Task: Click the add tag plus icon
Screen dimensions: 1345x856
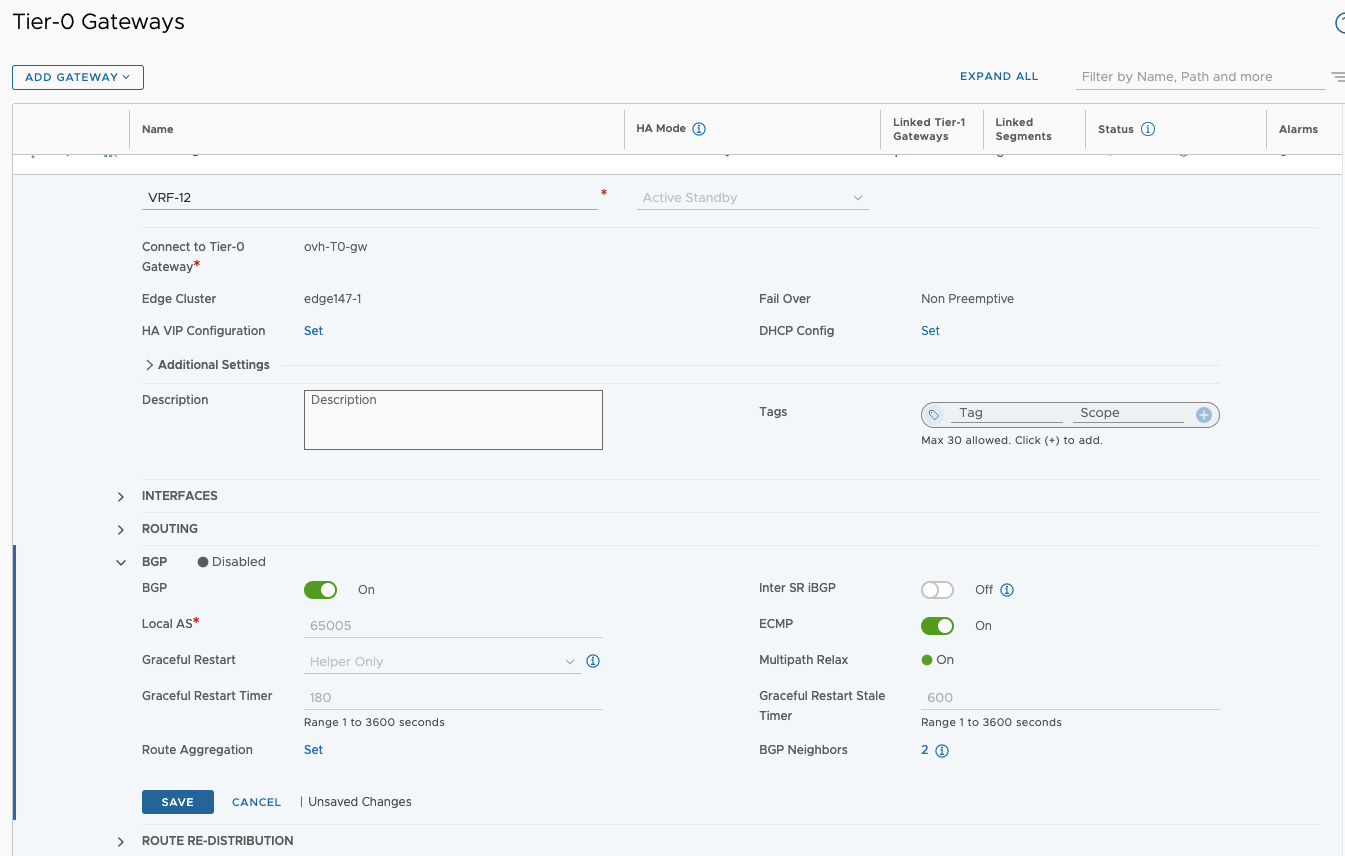Action: 1204,414
